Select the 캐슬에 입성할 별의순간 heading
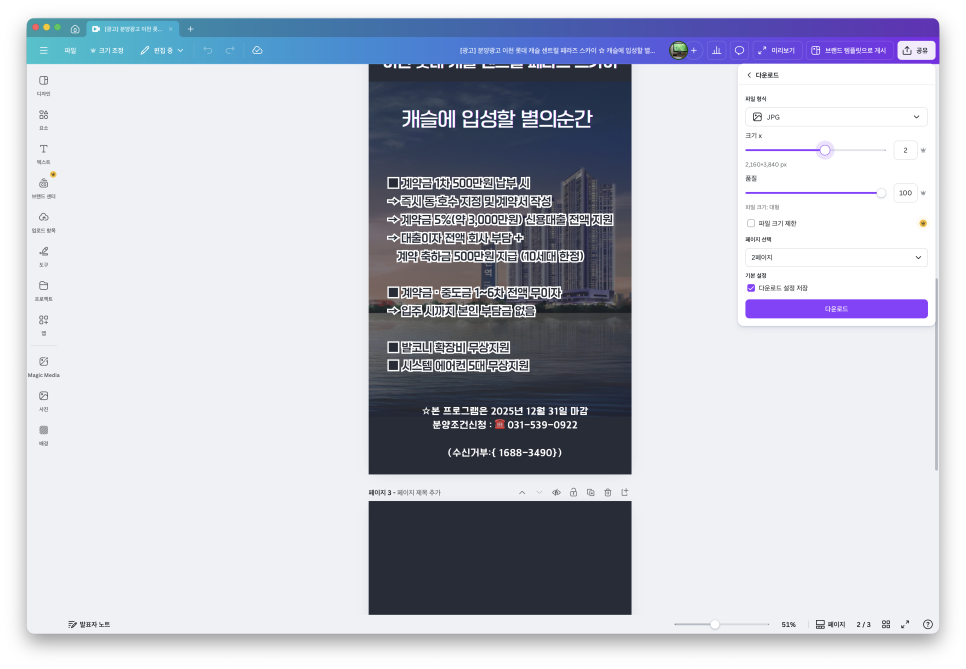 tap(497, 118)
